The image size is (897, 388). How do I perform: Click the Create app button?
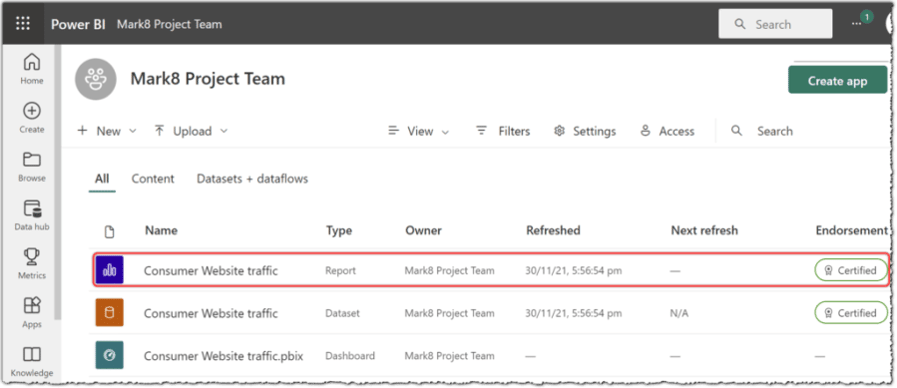[x=838, y=81]
